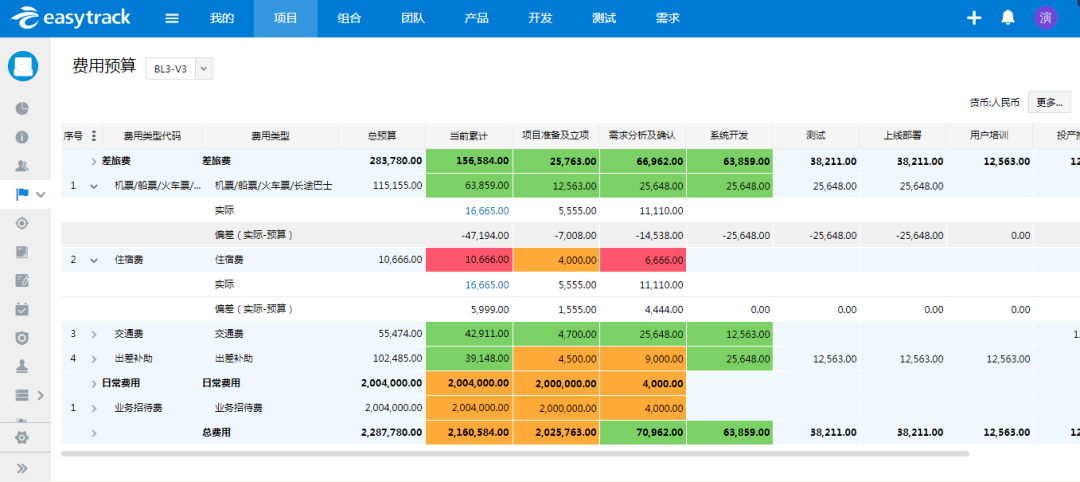Select green cell 156,584.00 in 差旅费 row
Viewport: 1080px width, 482px height.
[469, 161]
